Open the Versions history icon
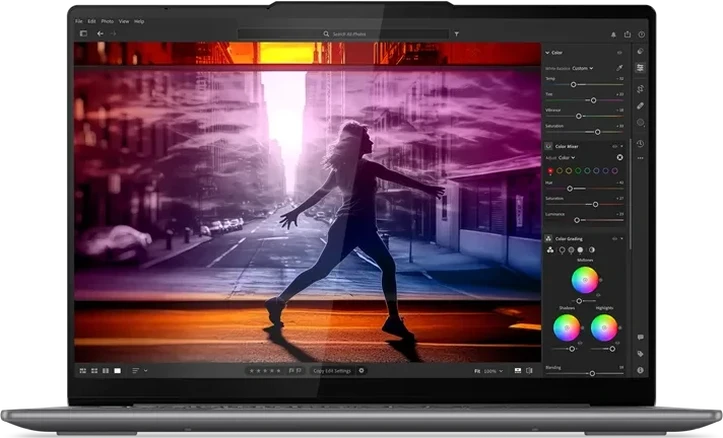Viewport: 723px width, 438px height. pos(640,143)
